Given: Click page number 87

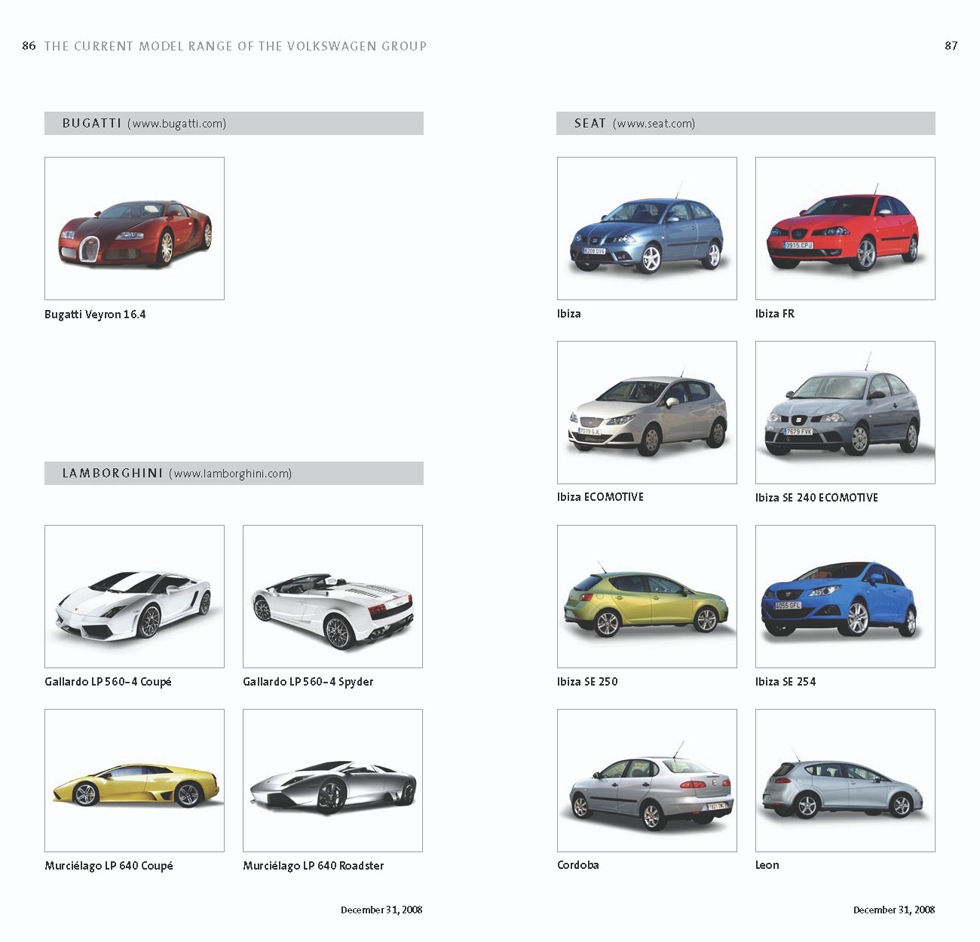Looking at the screenshot, I should pos(950,46).
